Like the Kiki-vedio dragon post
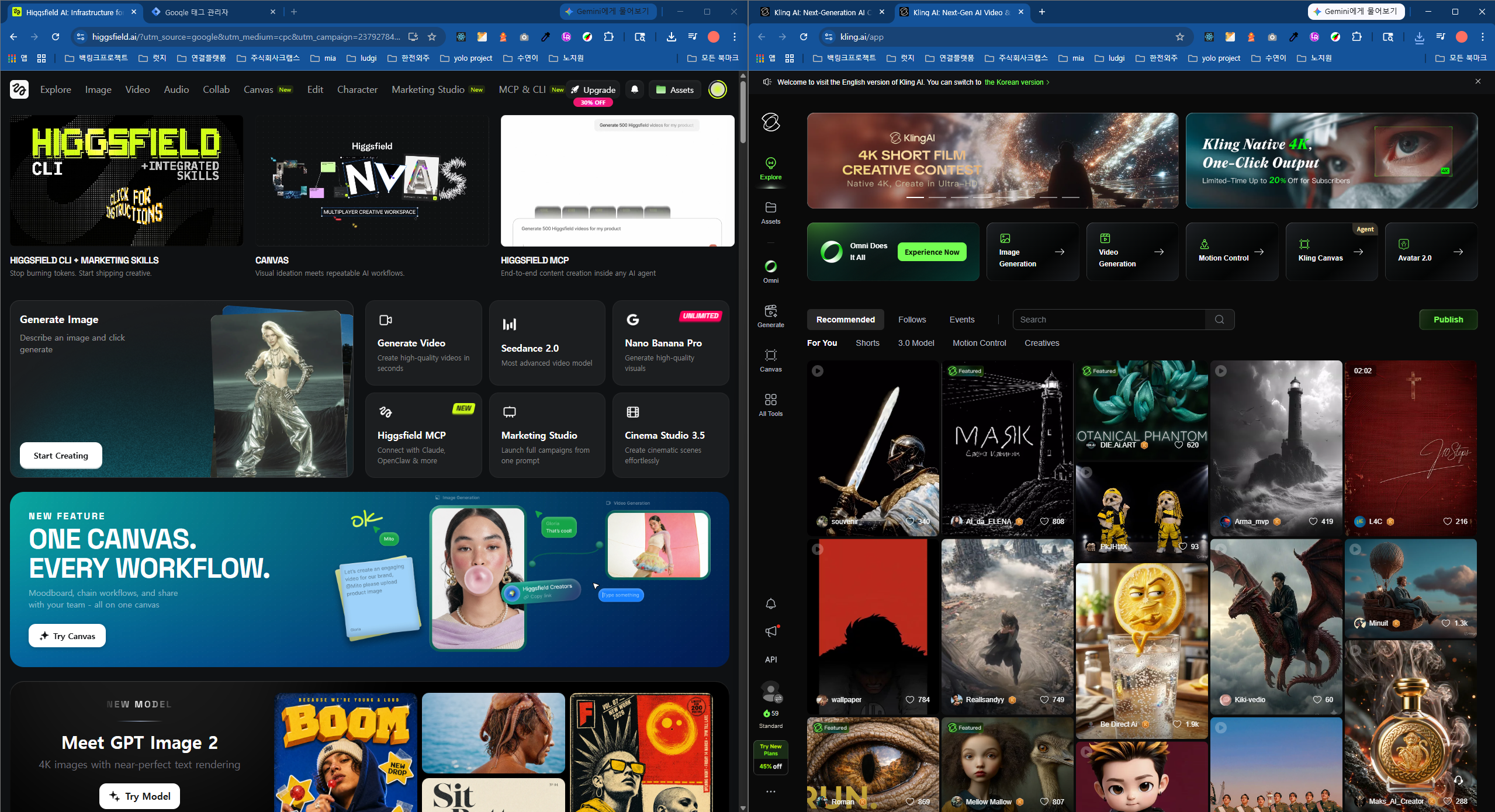Screen dimensions: 1495x812 pos(1317,700)
